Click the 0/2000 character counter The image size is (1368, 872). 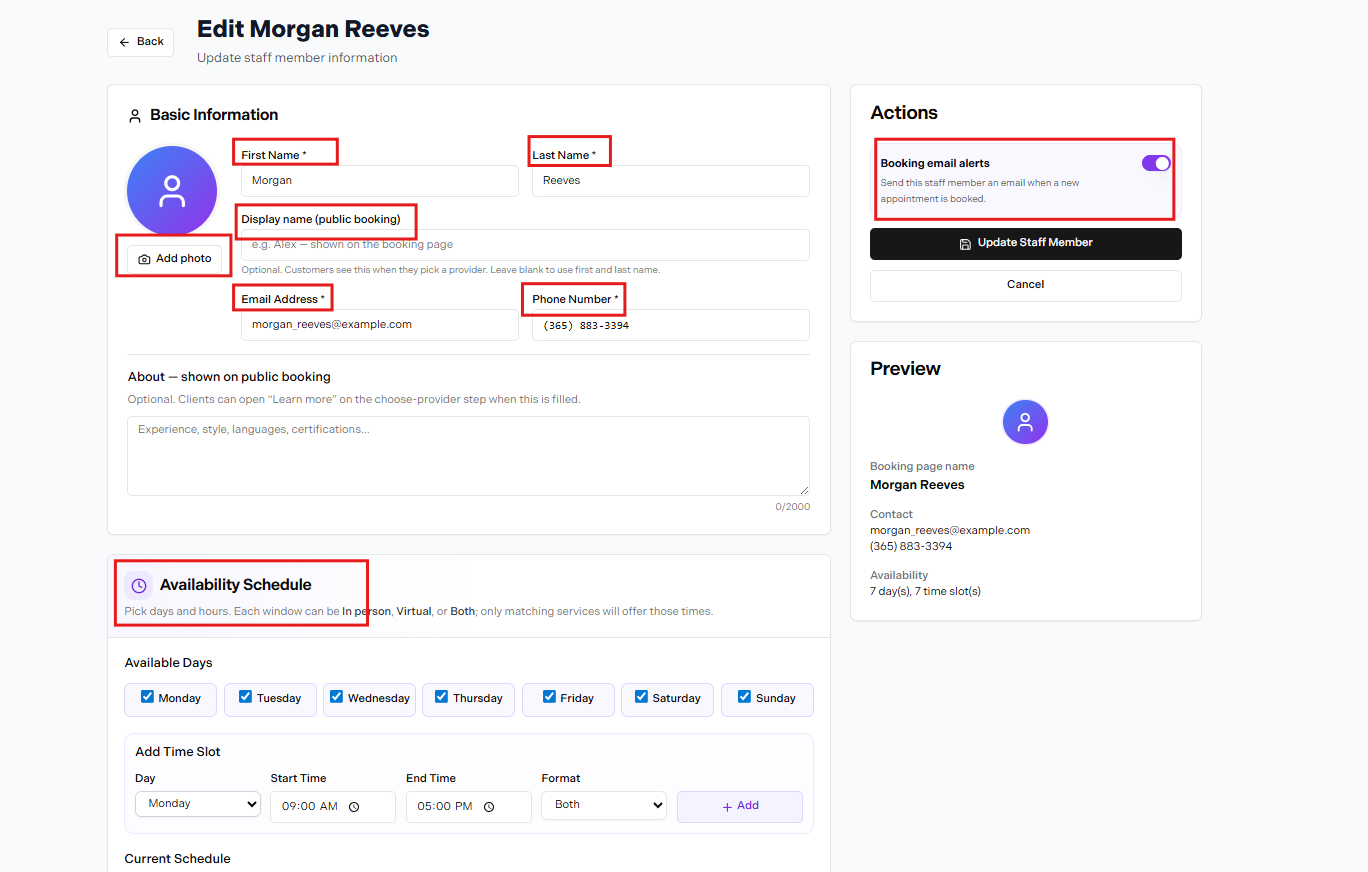click(x=793, y=507)
